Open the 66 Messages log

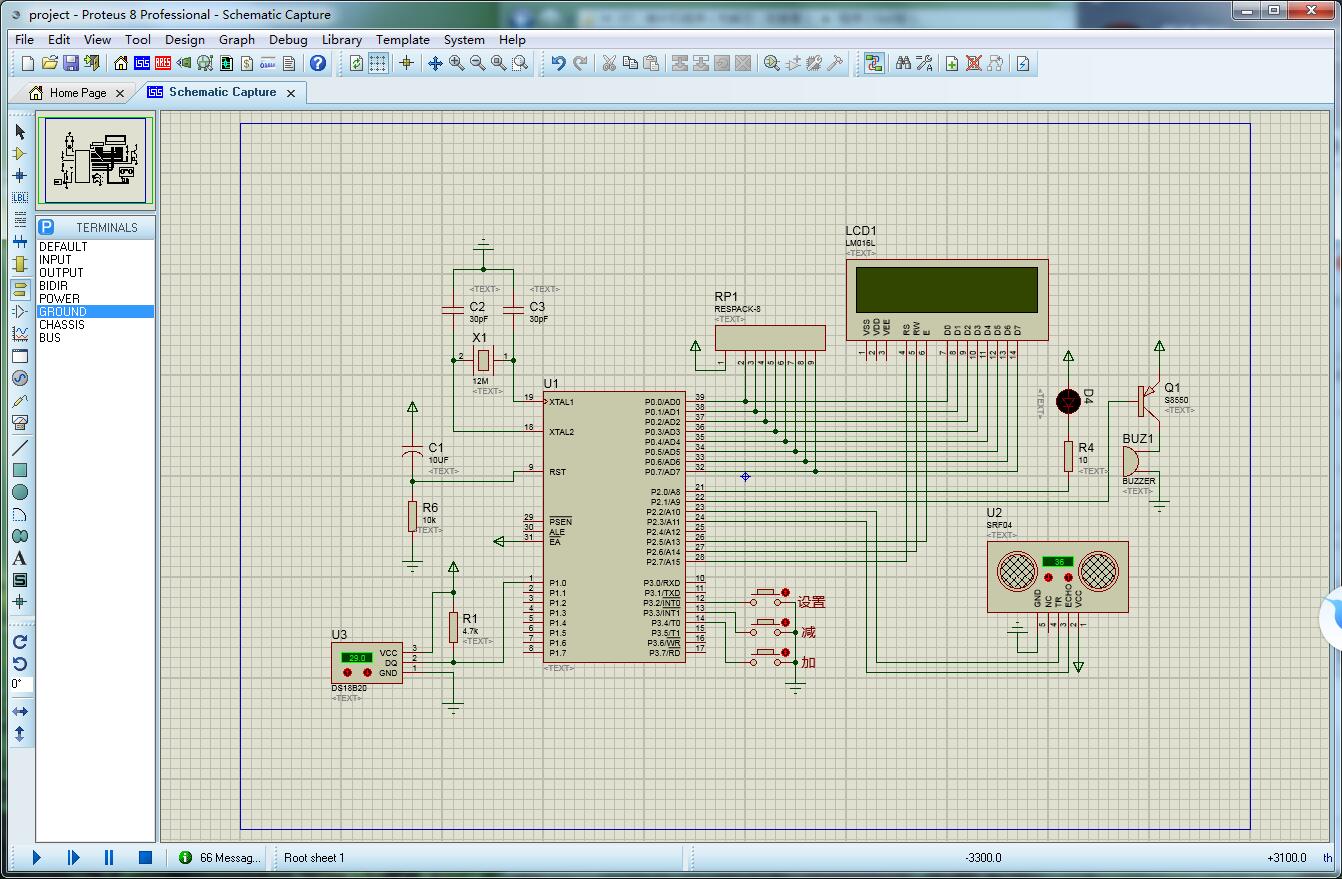click(x=221, y=857)
